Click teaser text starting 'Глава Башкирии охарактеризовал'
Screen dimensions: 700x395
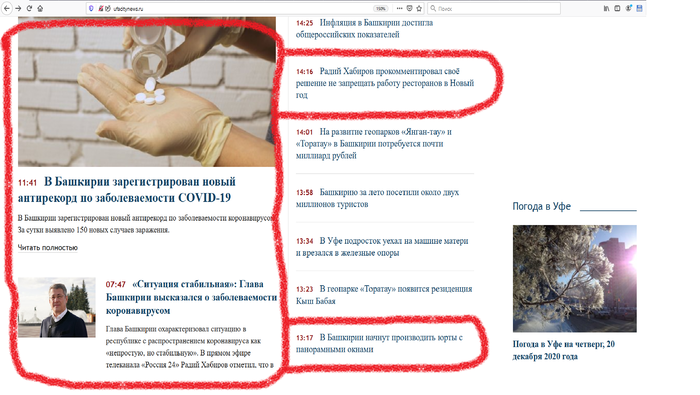pyautogui.click(x=190, y=347)
